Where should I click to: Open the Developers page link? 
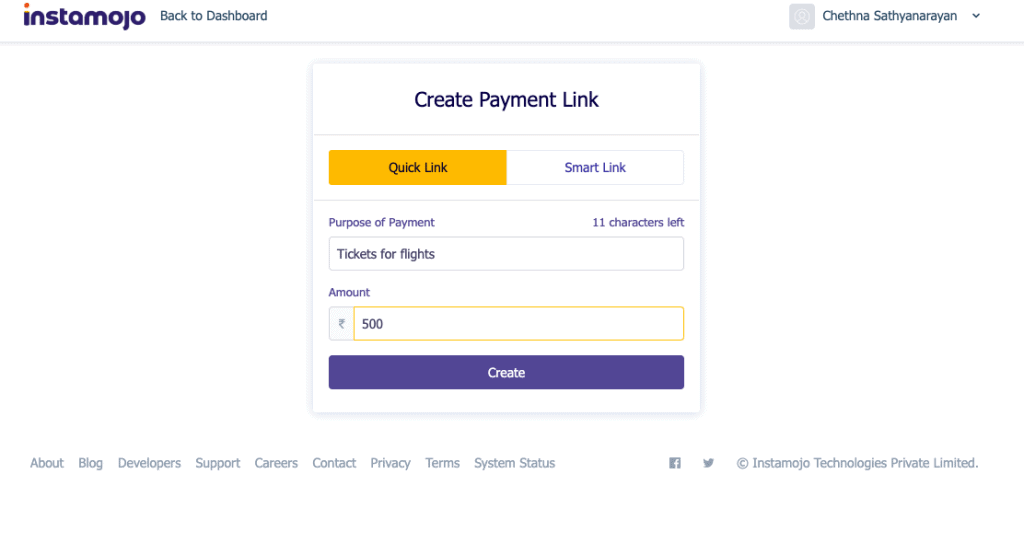[x=149, y=463]
